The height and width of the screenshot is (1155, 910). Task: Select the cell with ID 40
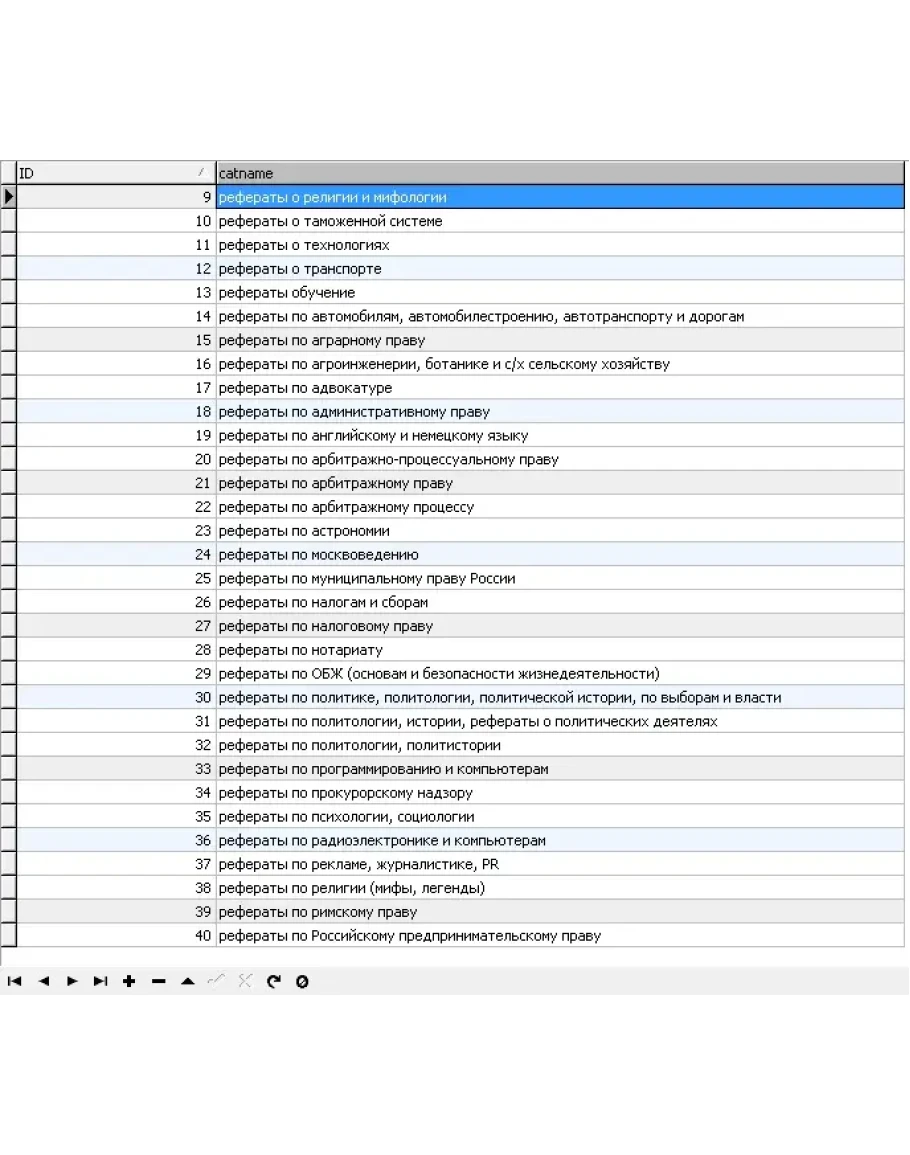click(x=116, y=936)
